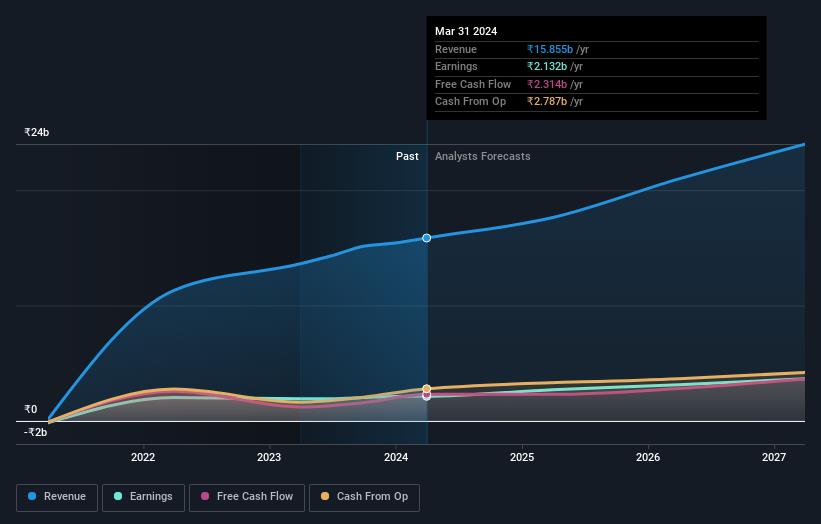This screenshot has height=524, width=821.
Task: Click the Mar 31 2024 tooltip date
Action: coord(466,31)
